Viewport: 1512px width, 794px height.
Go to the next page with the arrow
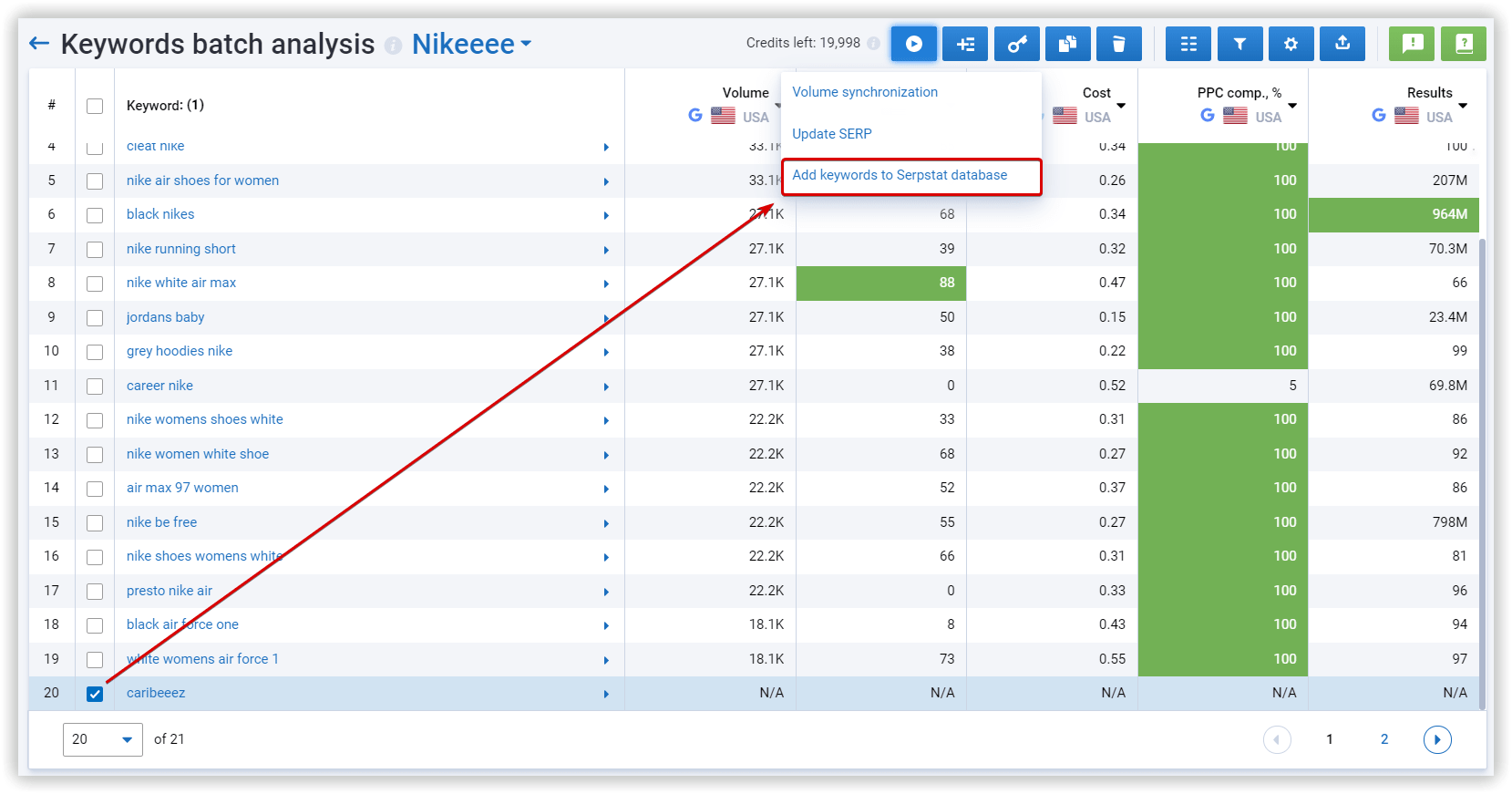click(1437, 739)
